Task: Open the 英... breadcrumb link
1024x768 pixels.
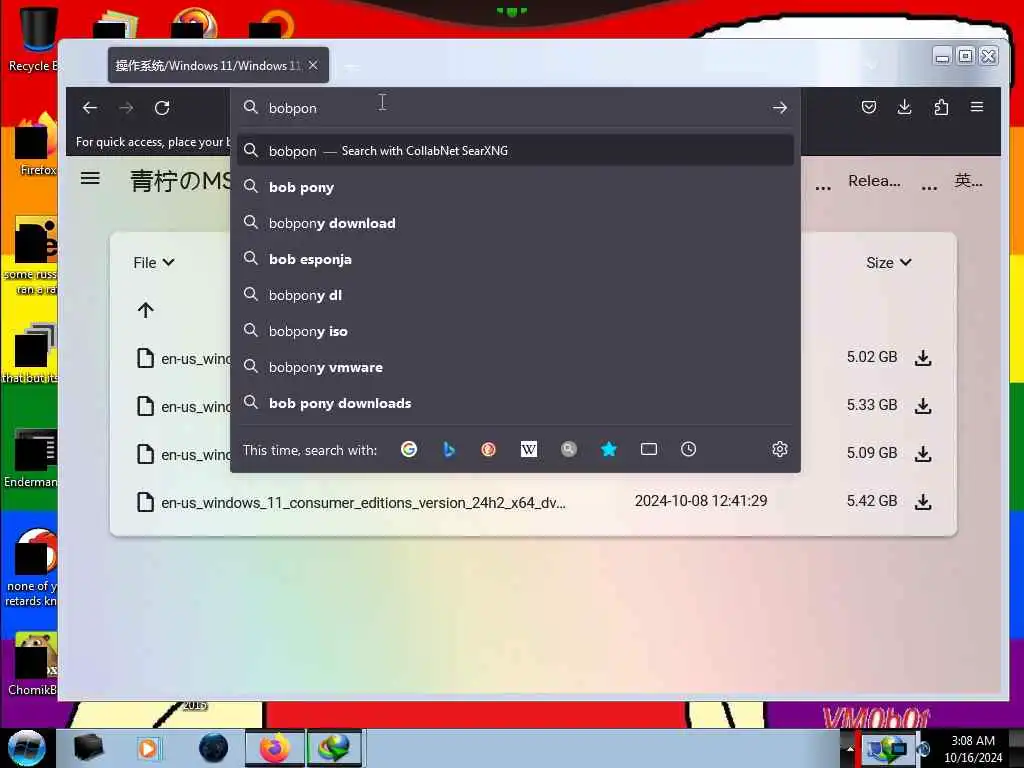Action: tap(968, 181)
